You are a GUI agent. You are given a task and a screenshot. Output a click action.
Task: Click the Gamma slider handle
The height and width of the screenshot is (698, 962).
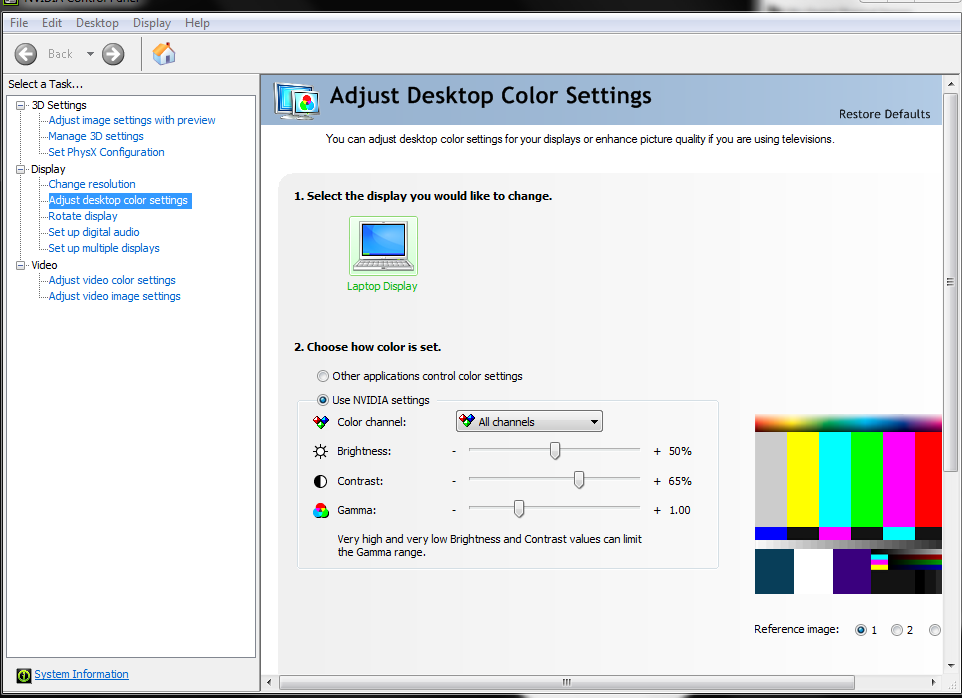[519, 509]
